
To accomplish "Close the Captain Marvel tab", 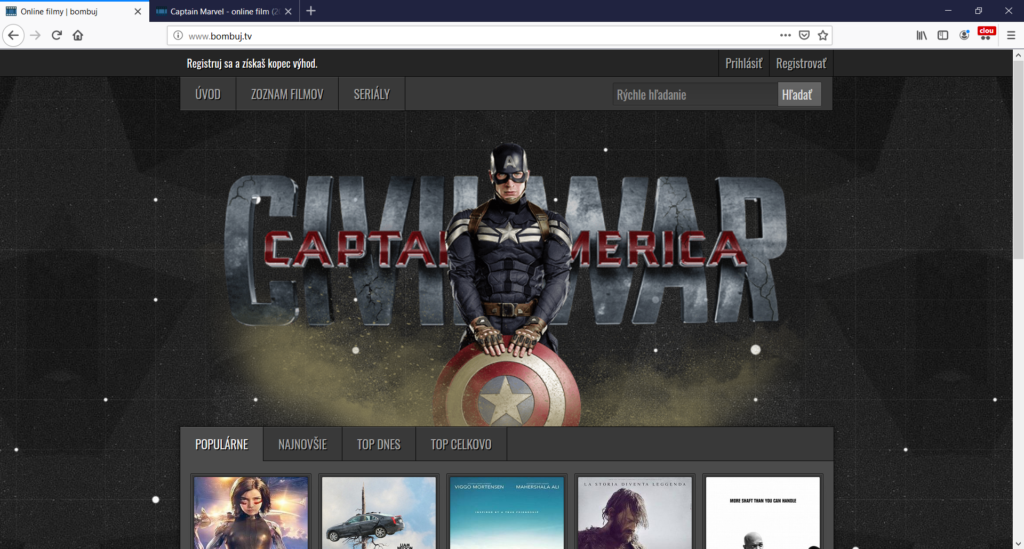I will pos(288,12).
